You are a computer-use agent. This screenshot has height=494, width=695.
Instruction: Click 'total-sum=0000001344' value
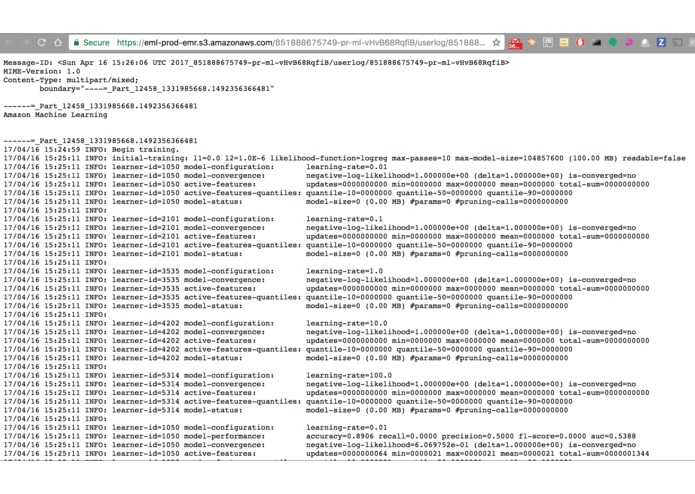point(604,454)
